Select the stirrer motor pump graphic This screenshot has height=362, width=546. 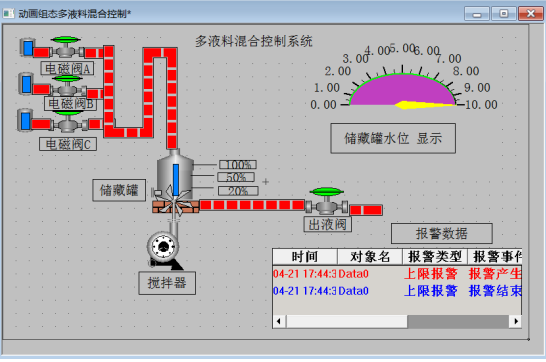pos(164,250)
